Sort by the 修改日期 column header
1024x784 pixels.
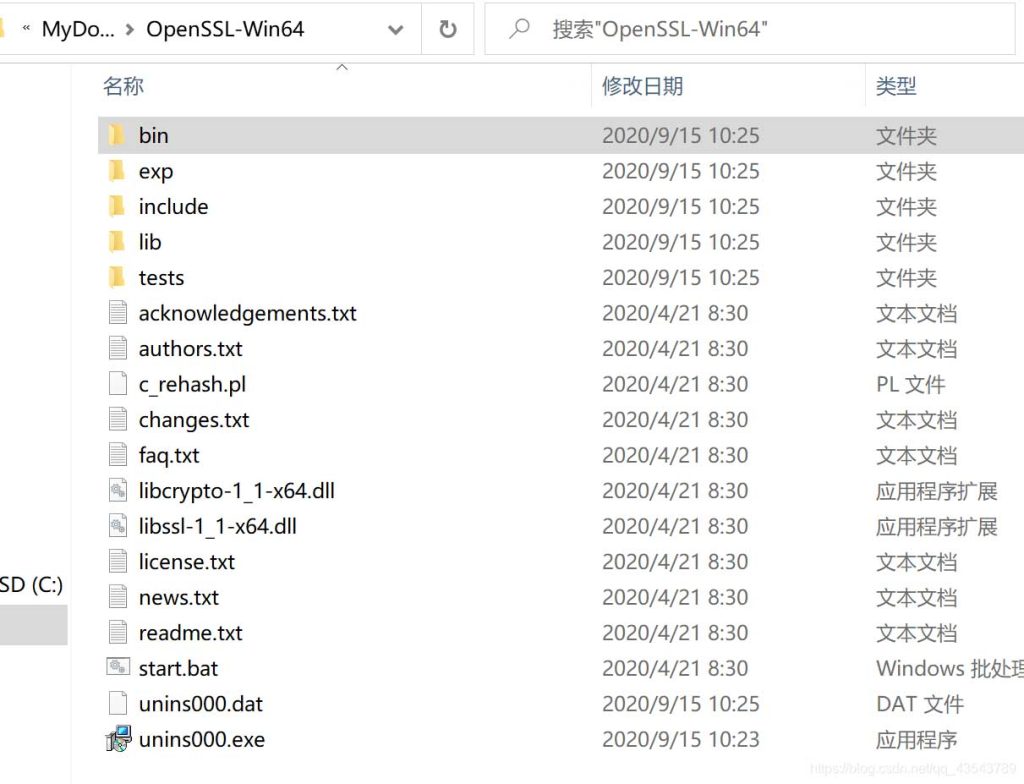click(x=642, y=87)
